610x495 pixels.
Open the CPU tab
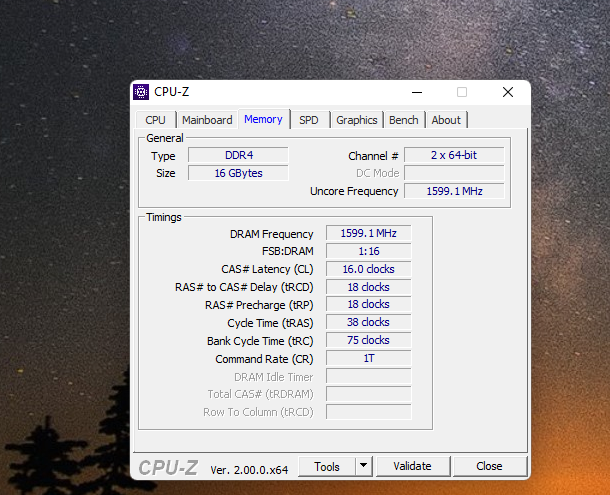[156, 120]
